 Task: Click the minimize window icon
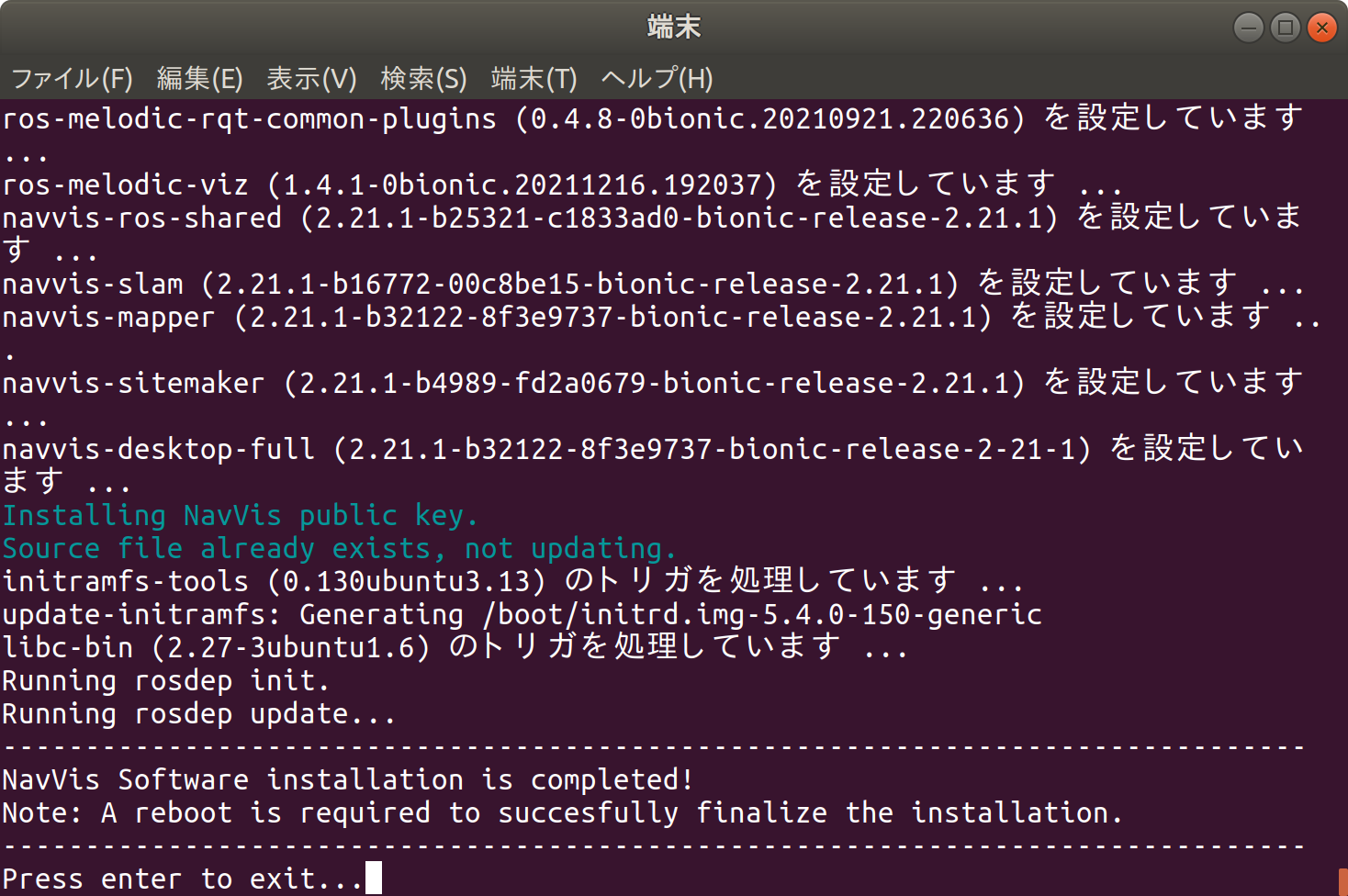coord(1248,28)
